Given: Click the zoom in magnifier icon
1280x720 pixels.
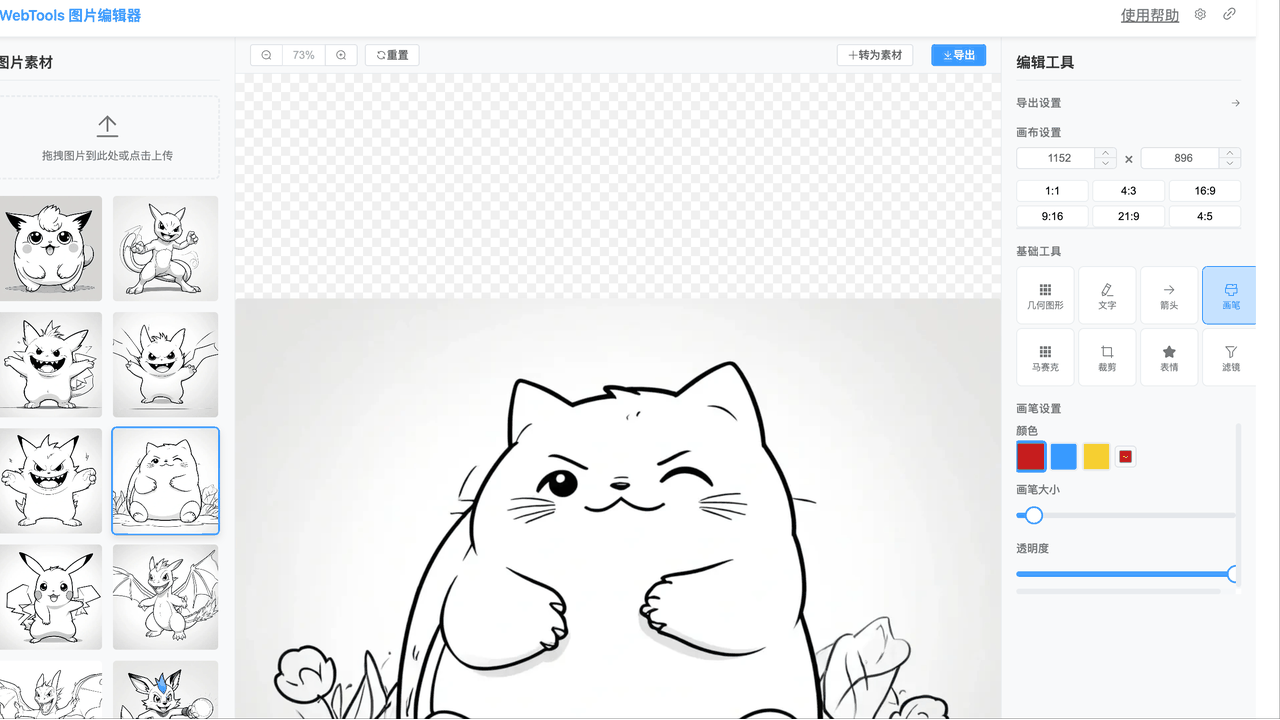Looking at the screenshot, I should point(341,55).
